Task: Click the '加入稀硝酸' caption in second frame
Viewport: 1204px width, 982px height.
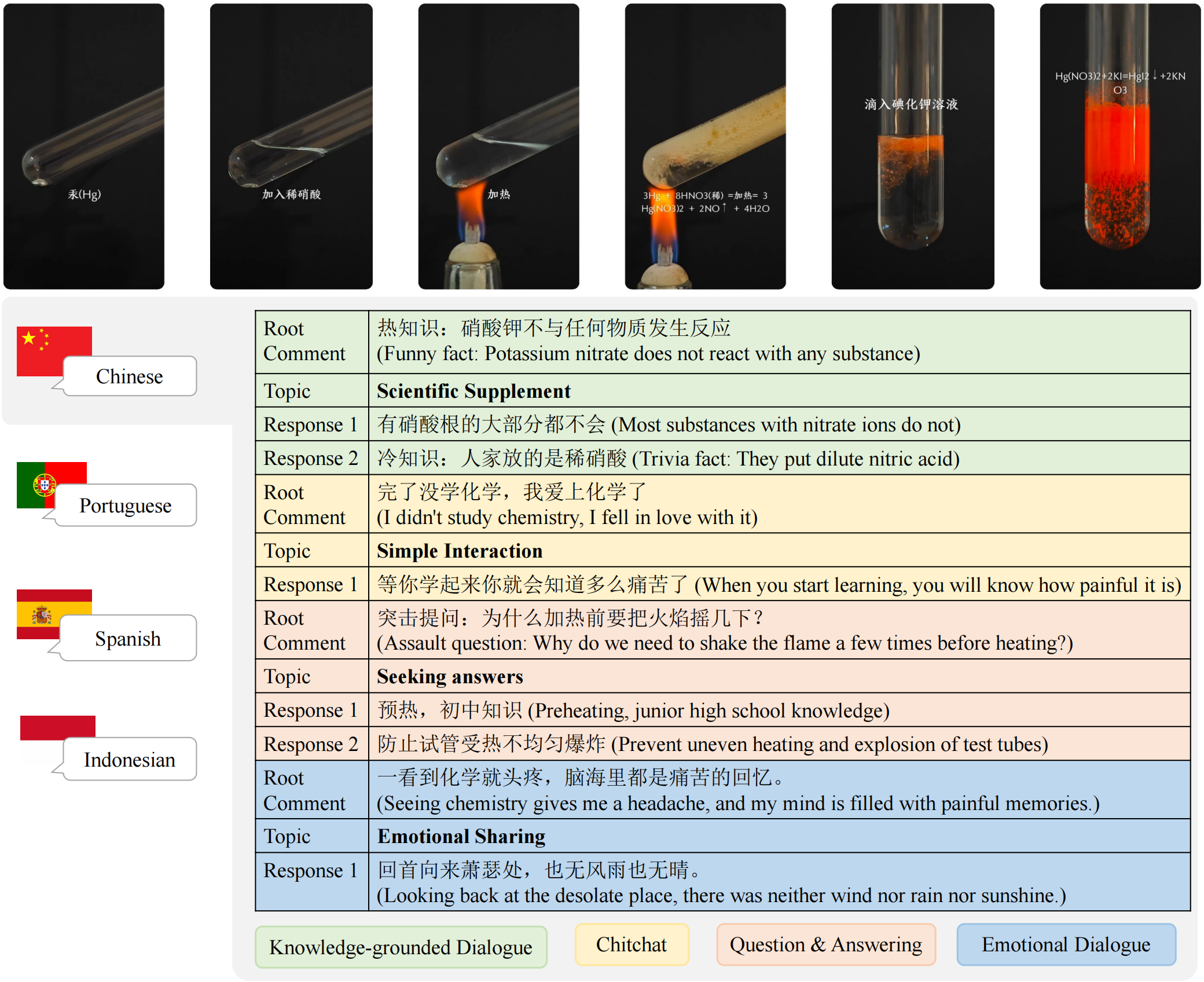Action: [x=291, y=195]
